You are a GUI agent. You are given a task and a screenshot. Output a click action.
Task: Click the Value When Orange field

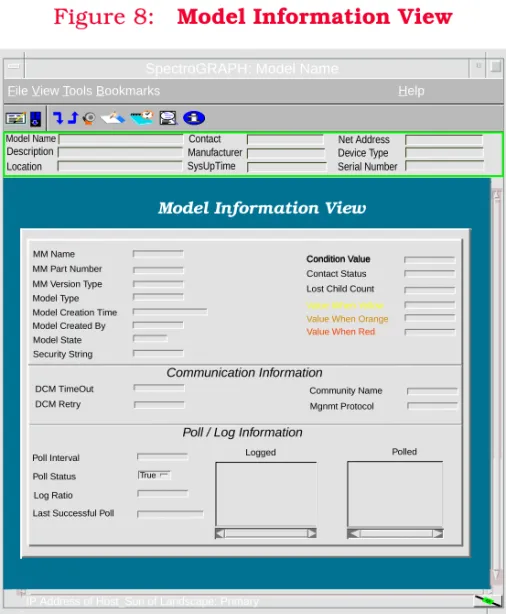[430, 318]
